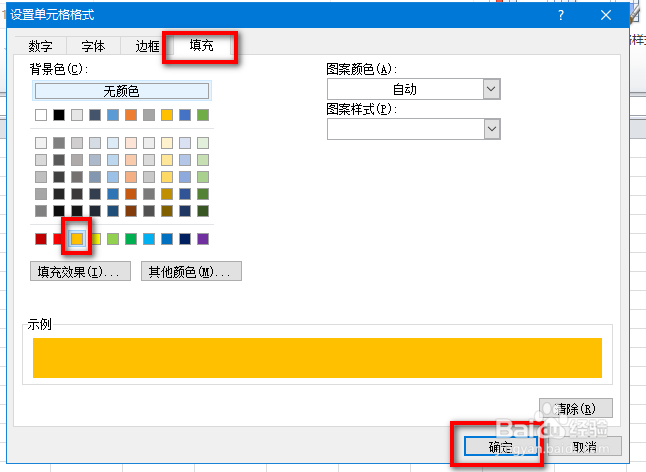The image size is (646, 472).
Task: Select the highlighted orange standard color swatch
Action: click(x=77, y=239)
